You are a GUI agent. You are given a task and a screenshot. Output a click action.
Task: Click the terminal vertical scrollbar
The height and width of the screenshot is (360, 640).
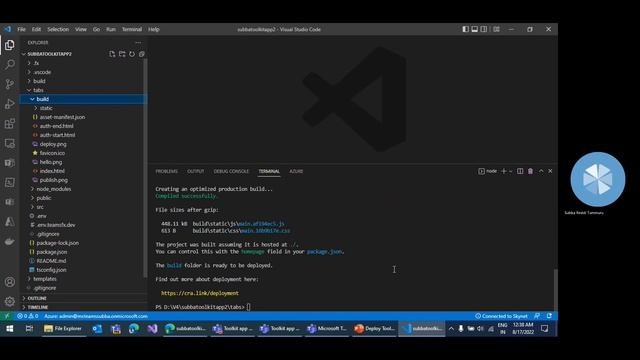(x=555, y=290)
